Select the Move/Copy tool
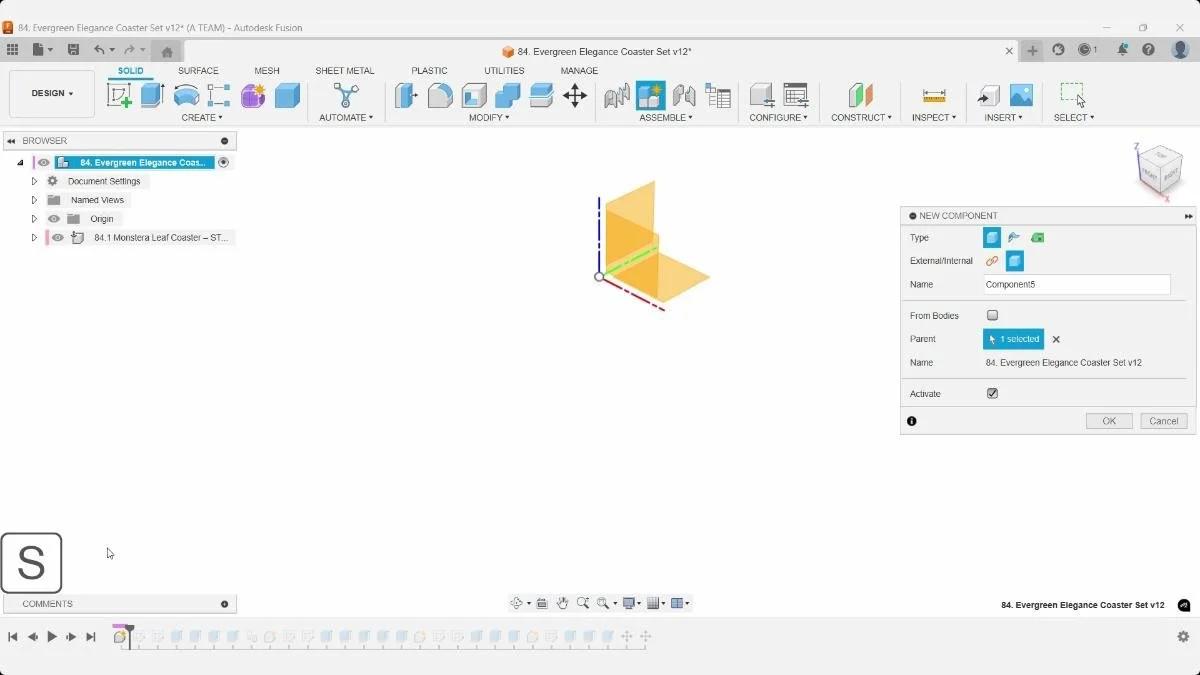The height and width of the screenshot is (675, 1200). (575, 95)
